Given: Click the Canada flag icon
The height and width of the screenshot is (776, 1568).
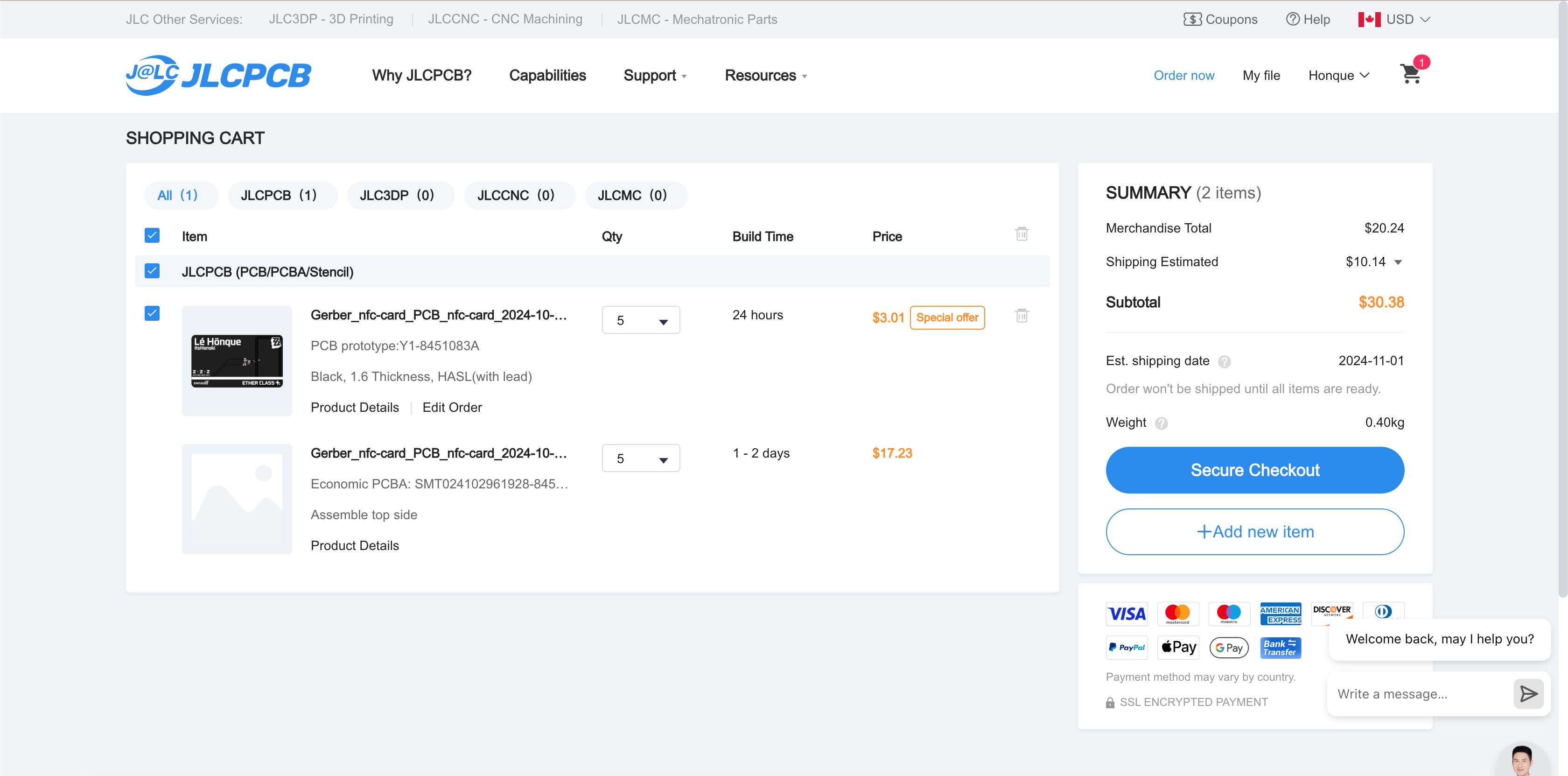Looking at the screenshot, I should pyautogui.click(x=1369, y=20).
